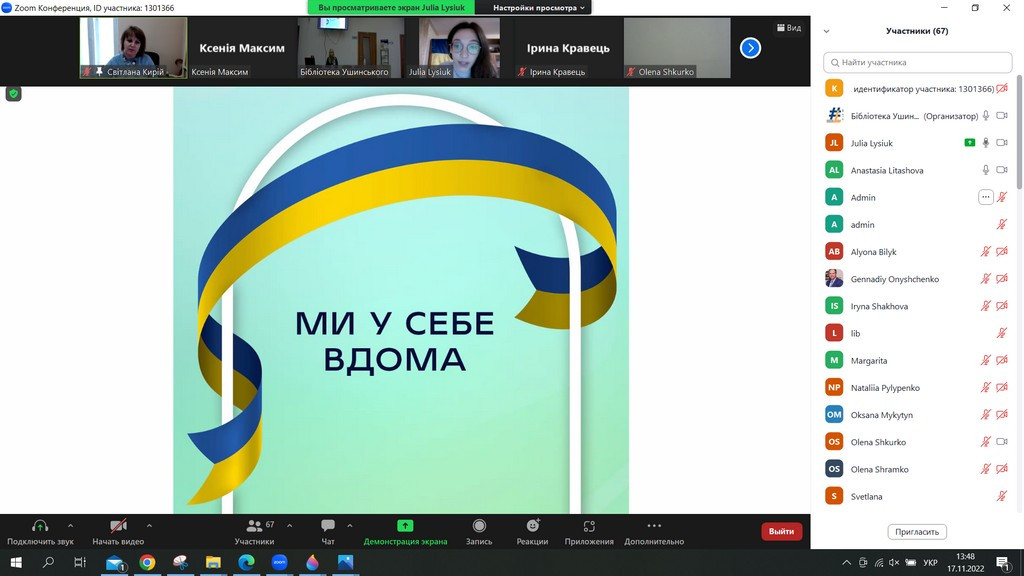Expand arrow next to Участники in toolbar

[289, 526]
